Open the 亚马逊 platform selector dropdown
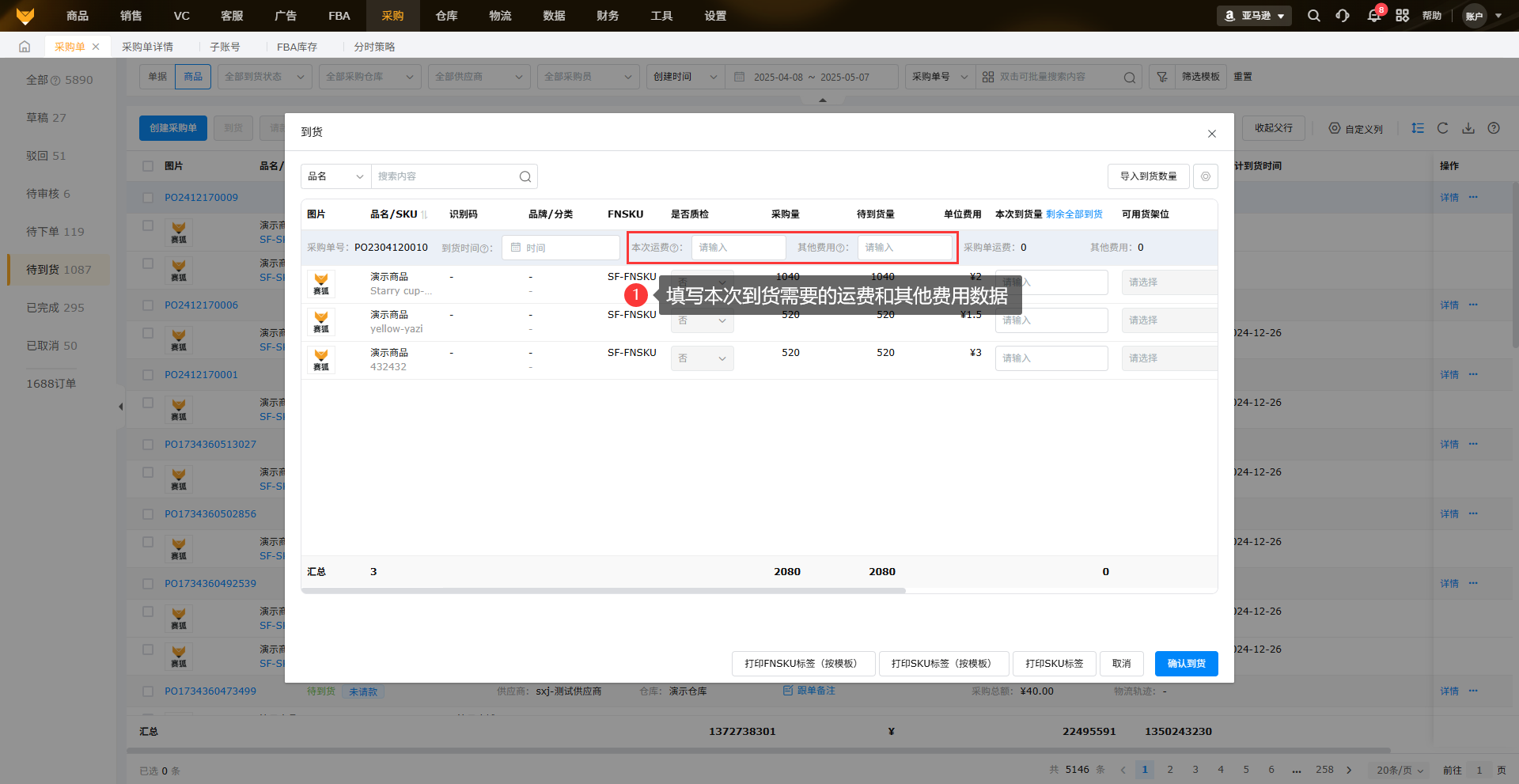This screenshot has height=784, width=1519. pos(1254,16)
